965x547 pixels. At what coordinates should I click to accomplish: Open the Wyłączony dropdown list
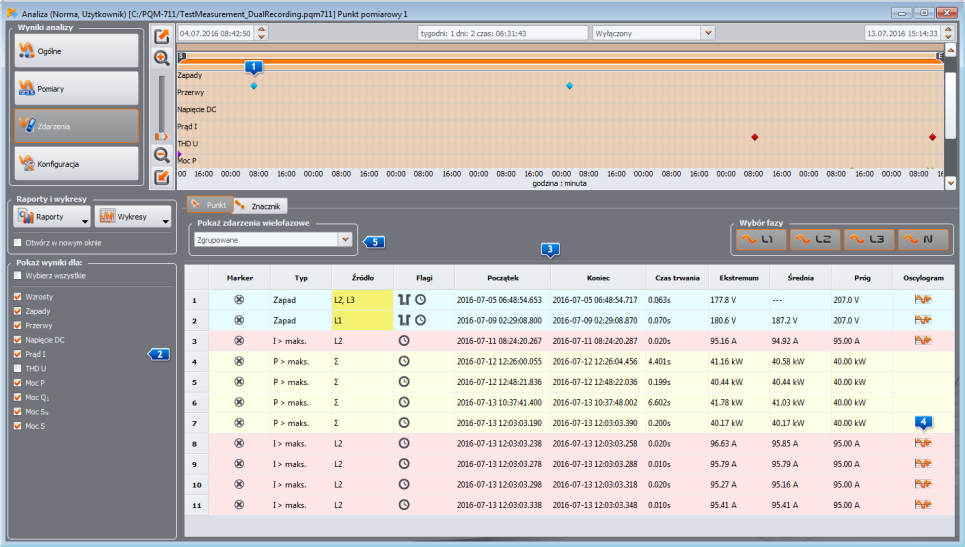(708, 33)
